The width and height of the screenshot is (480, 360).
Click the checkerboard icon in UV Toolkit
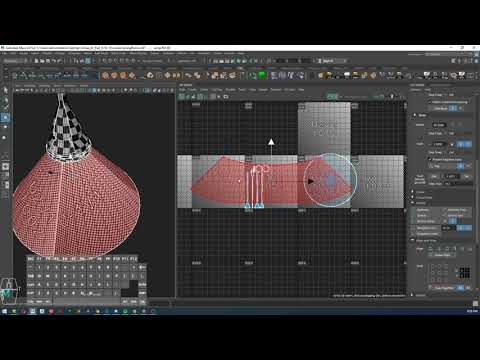465,272
